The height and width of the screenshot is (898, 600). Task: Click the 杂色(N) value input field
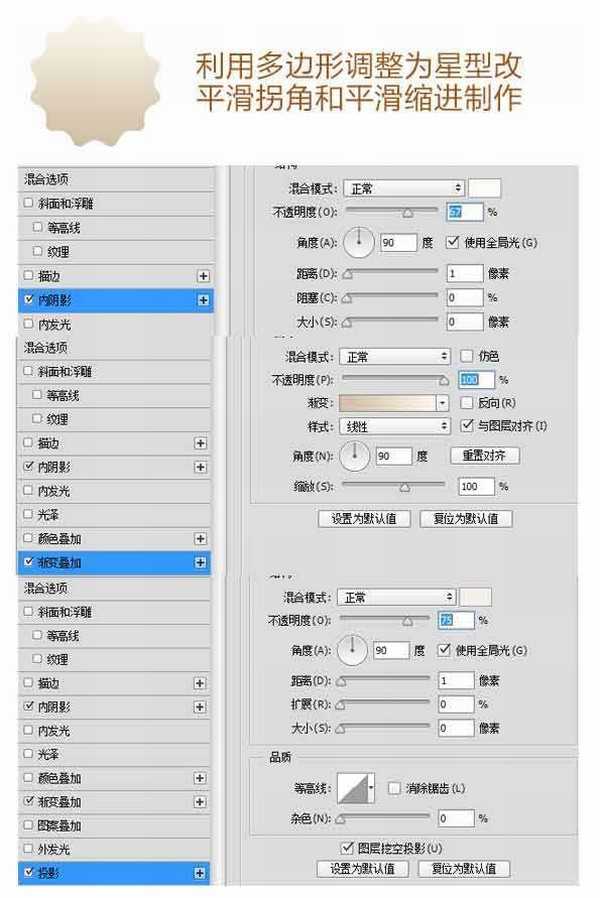tap(455, 818)
